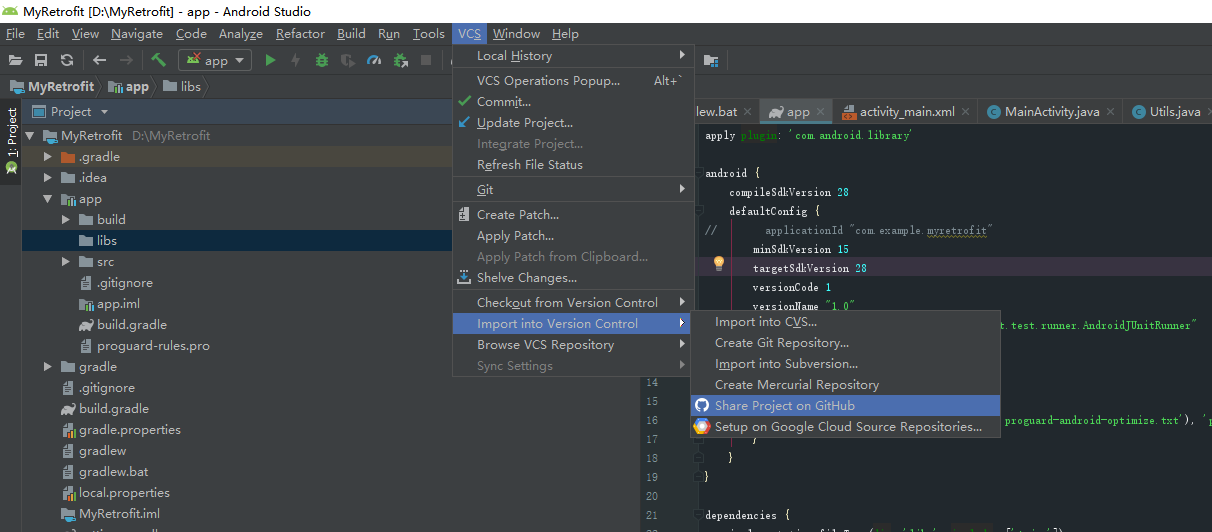Close the MainActivity.java tab

pos(1111,112)
